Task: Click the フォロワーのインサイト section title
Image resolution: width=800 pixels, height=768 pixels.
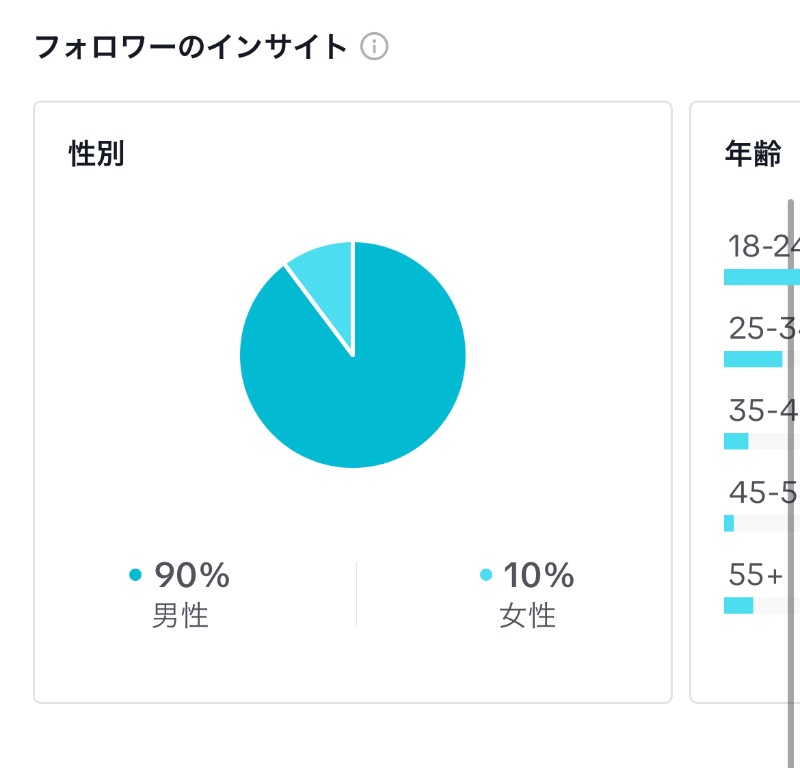Action: (x=191, y=47)
